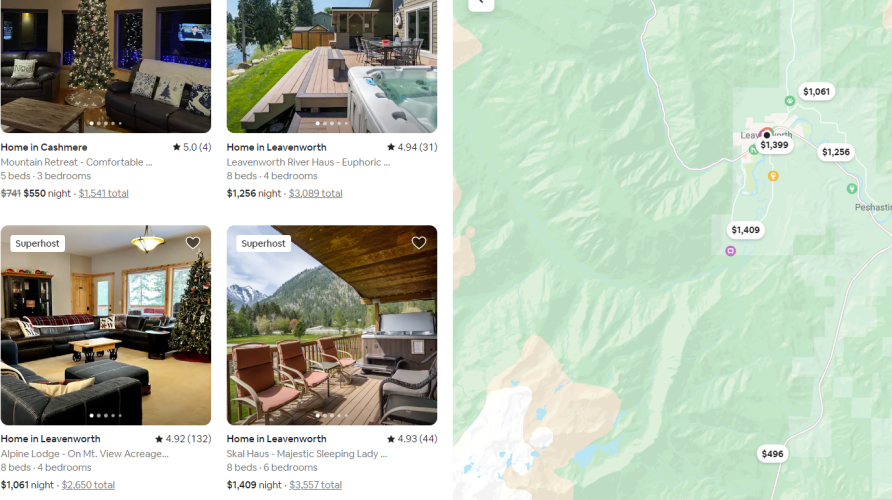Open the $3,089 total price breakdown
Screen dimensions: 892x500
pyautogui.click(x=316, y=193)
